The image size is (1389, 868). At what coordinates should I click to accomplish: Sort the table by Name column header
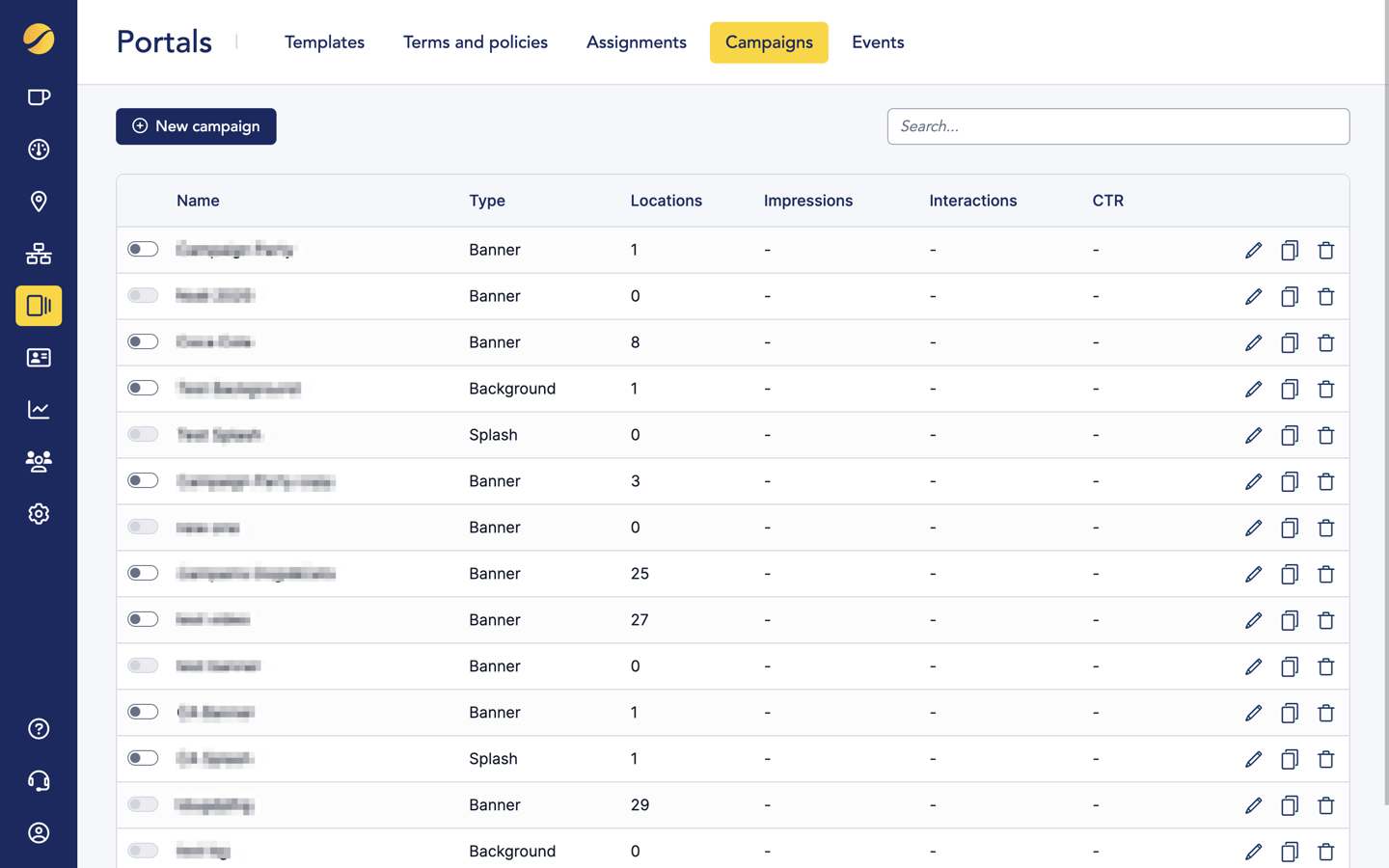[198, 201]
